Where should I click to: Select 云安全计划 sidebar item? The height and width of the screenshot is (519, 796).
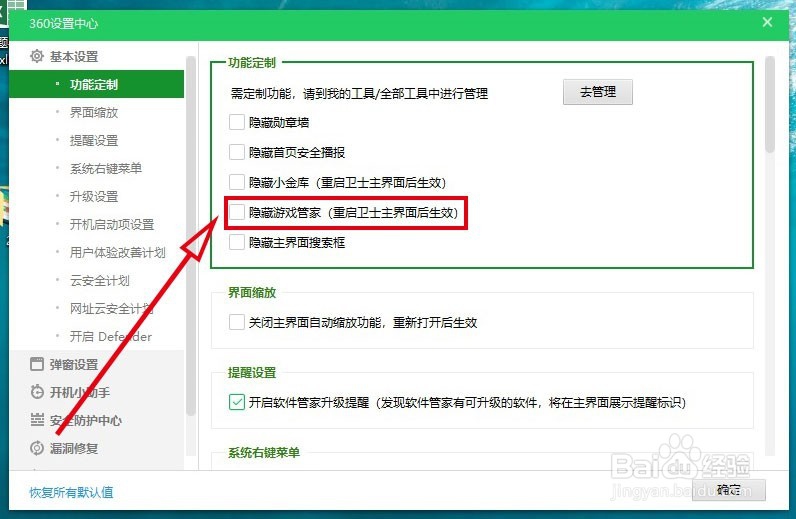click(x=100, y=280)
